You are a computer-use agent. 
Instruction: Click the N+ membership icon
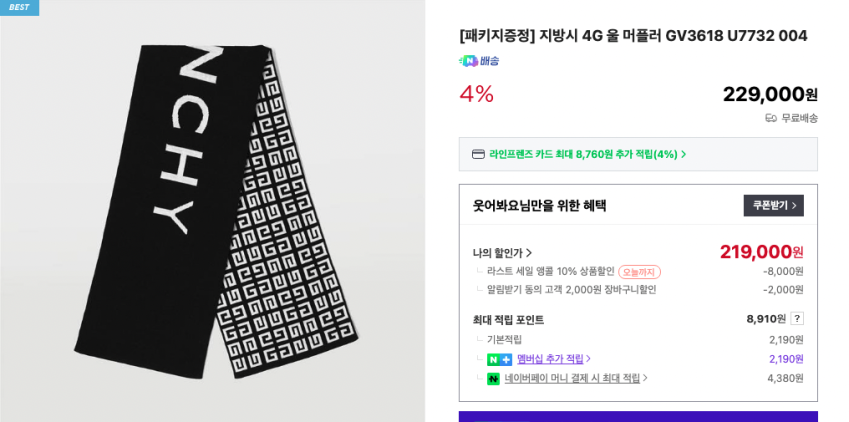point(499,359)
